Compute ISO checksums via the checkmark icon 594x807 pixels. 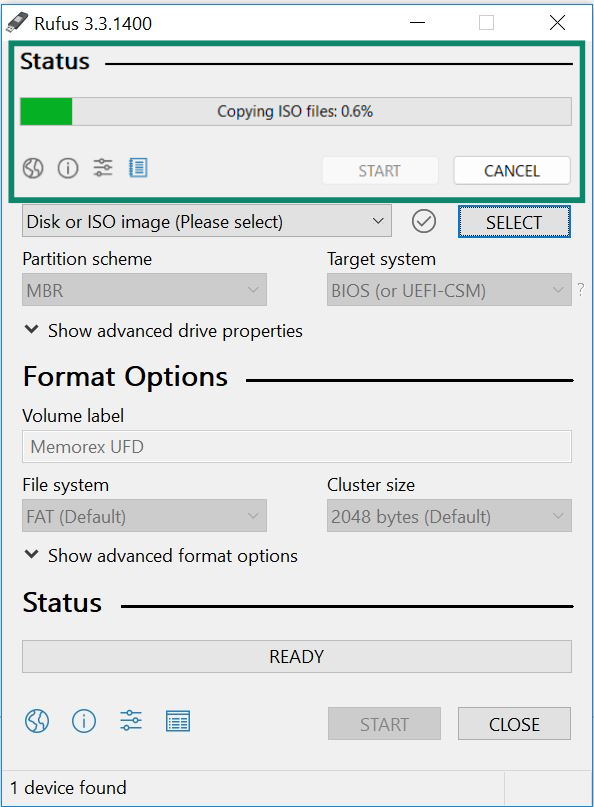coord(423,221)
